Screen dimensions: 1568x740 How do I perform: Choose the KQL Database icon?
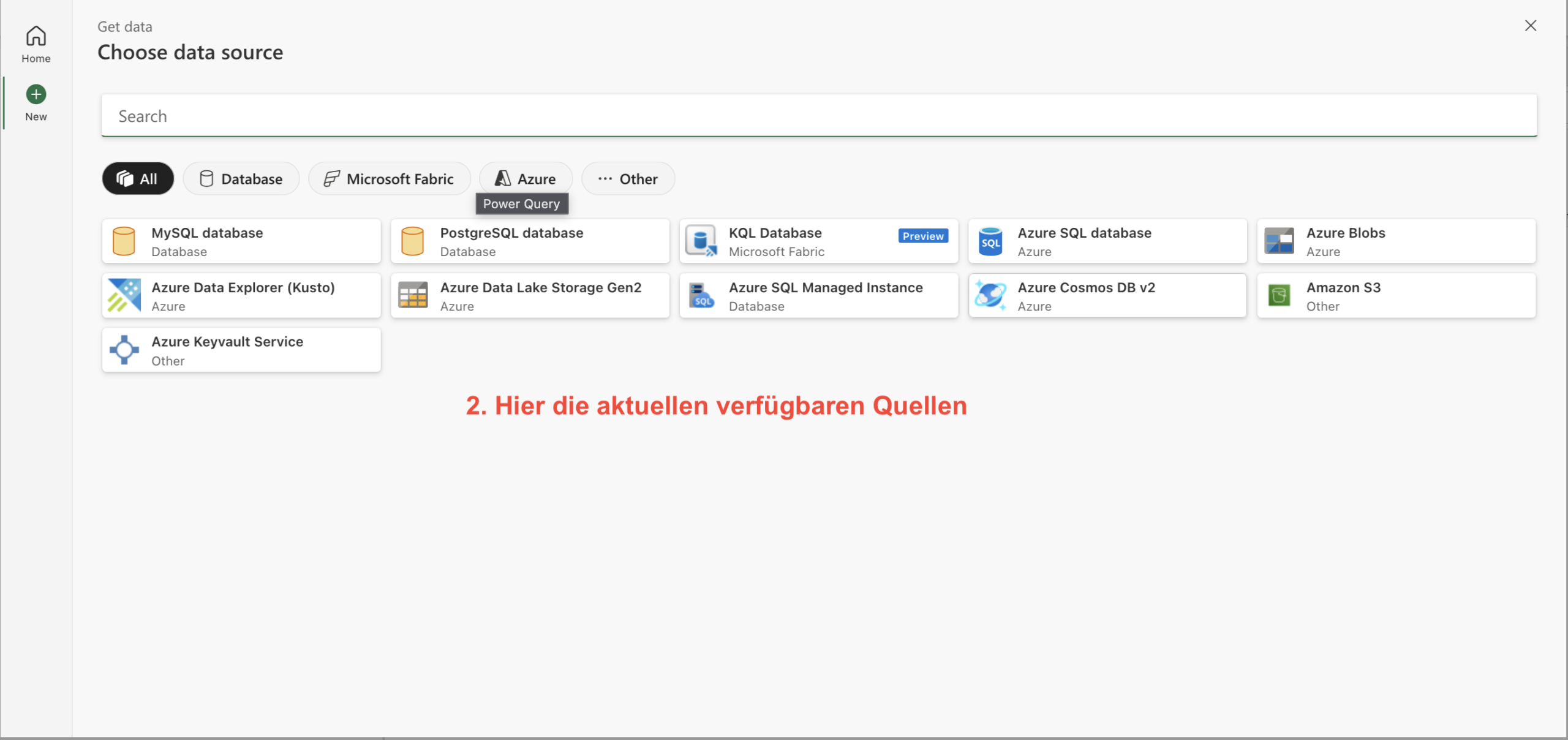click(x=701, y=241)
